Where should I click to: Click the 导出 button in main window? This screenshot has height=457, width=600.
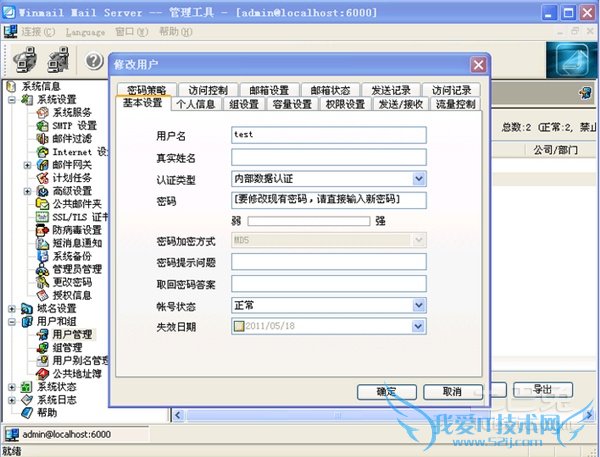pos(543,390)
